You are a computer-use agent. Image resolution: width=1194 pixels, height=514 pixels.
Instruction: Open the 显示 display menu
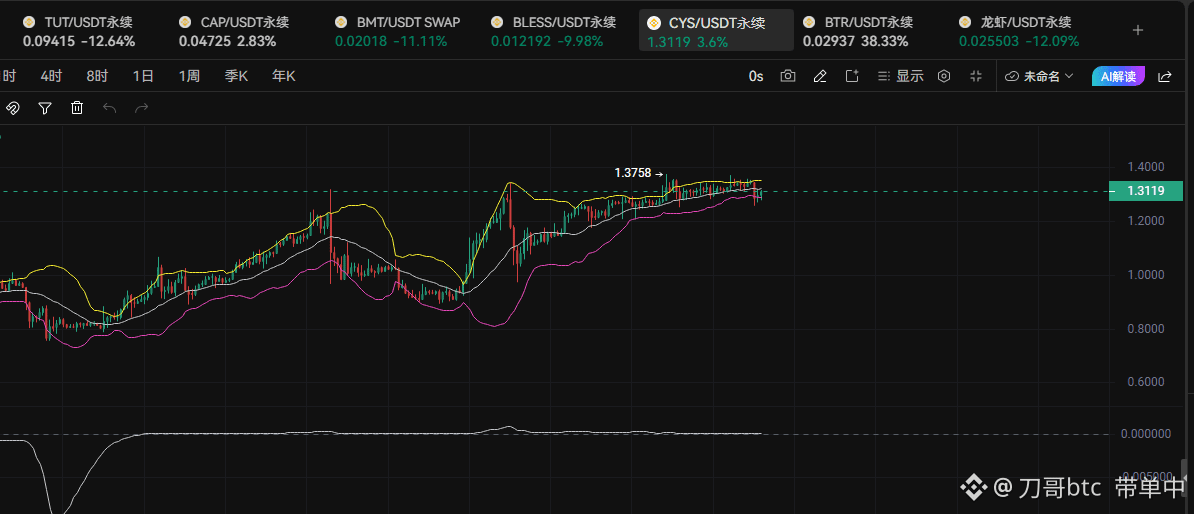click(x=901, y=76)
